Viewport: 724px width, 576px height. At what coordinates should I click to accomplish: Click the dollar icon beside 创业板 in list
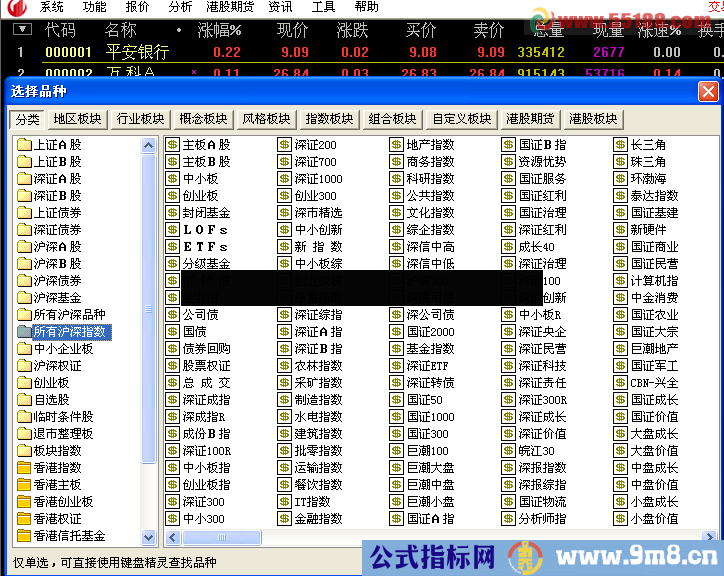pos(172,196)
